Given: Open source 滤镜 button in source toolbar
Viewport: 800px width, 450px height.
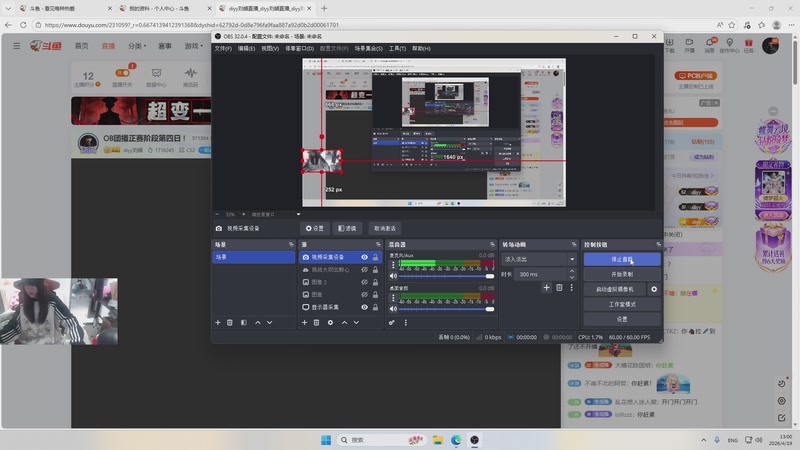Looking at the screenshot, I should point(347,229).
